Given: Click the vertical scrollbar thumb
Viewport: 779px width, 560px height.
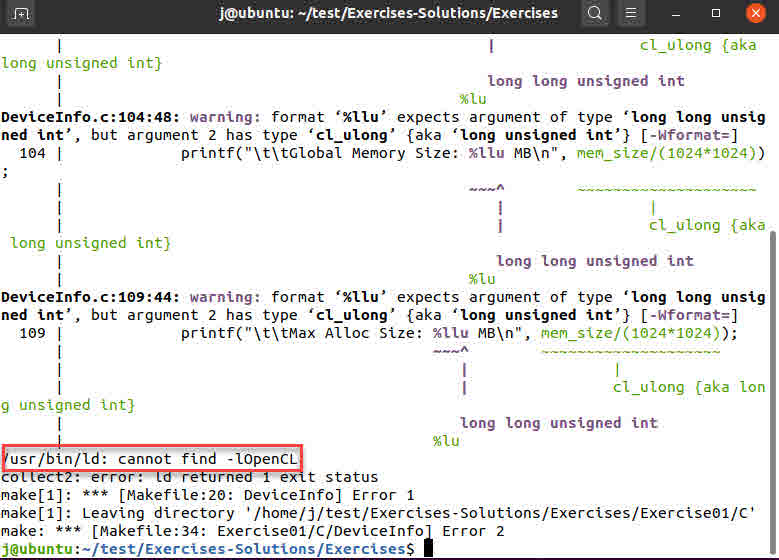Looking at the screenshot, I should coord(773,390).
